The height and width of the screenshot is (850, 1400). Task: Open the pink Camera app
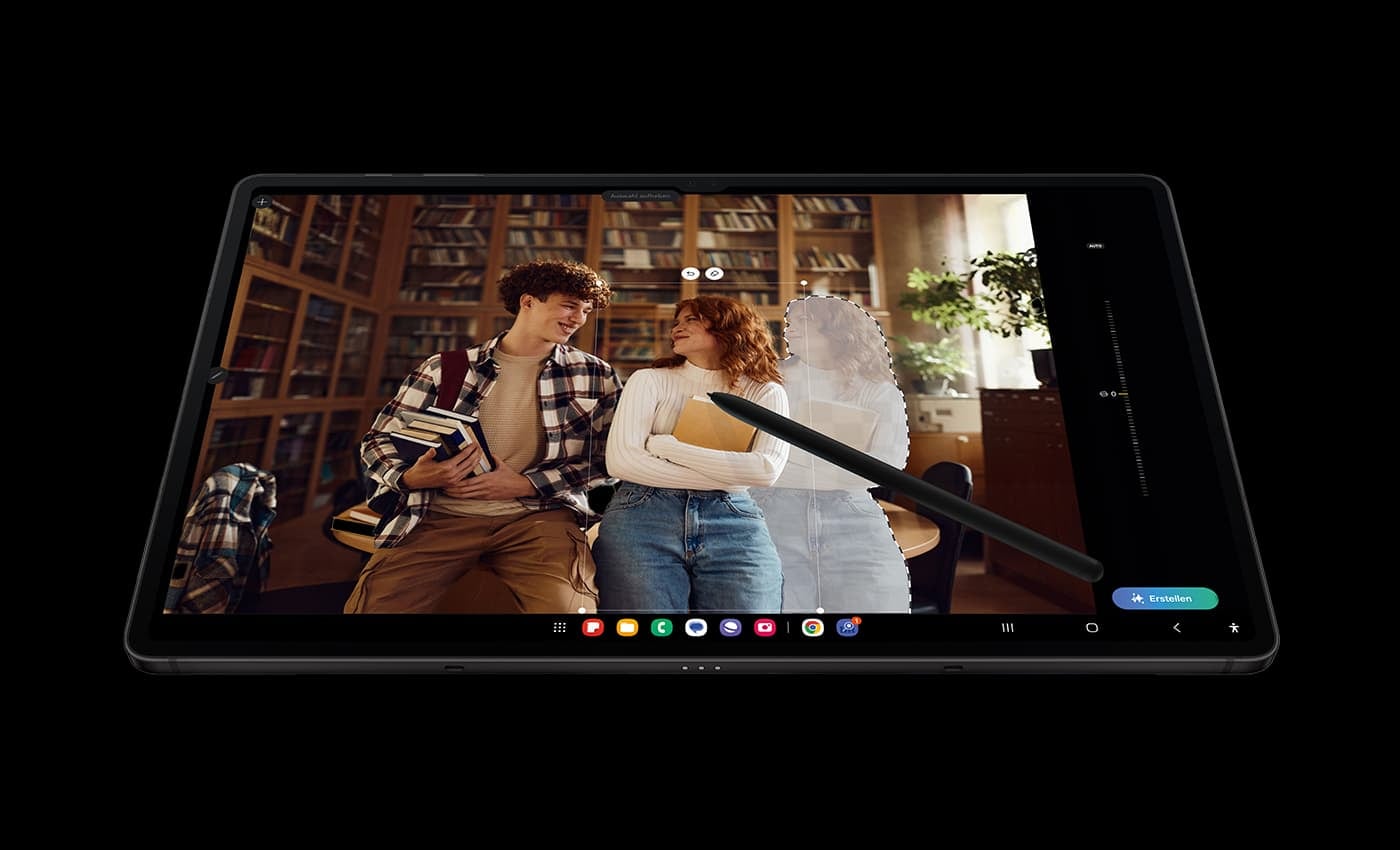(x=765, y=628)
